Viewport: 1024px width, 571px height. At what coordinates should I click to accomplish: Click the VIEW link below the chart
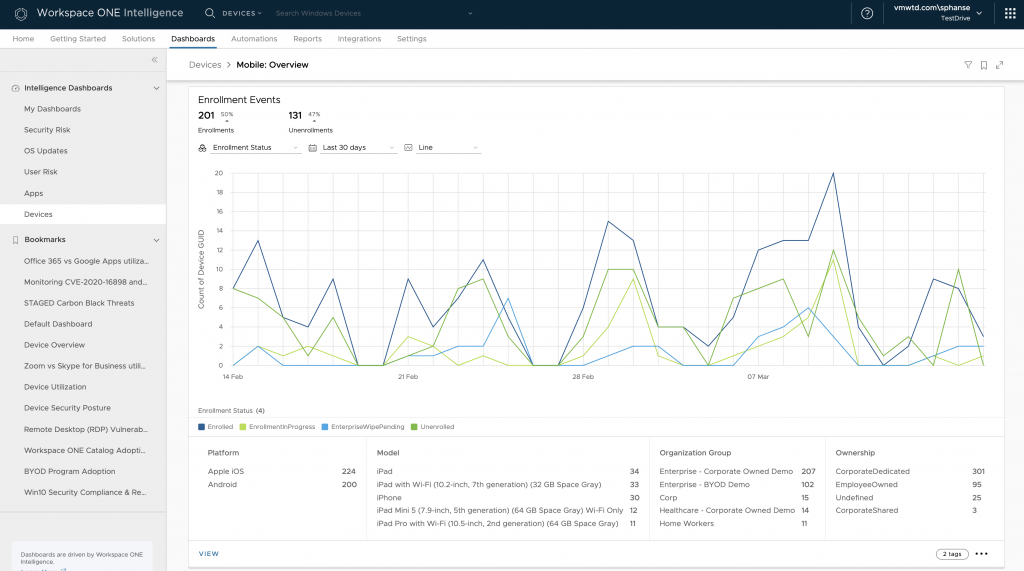[x=209, y=554]
